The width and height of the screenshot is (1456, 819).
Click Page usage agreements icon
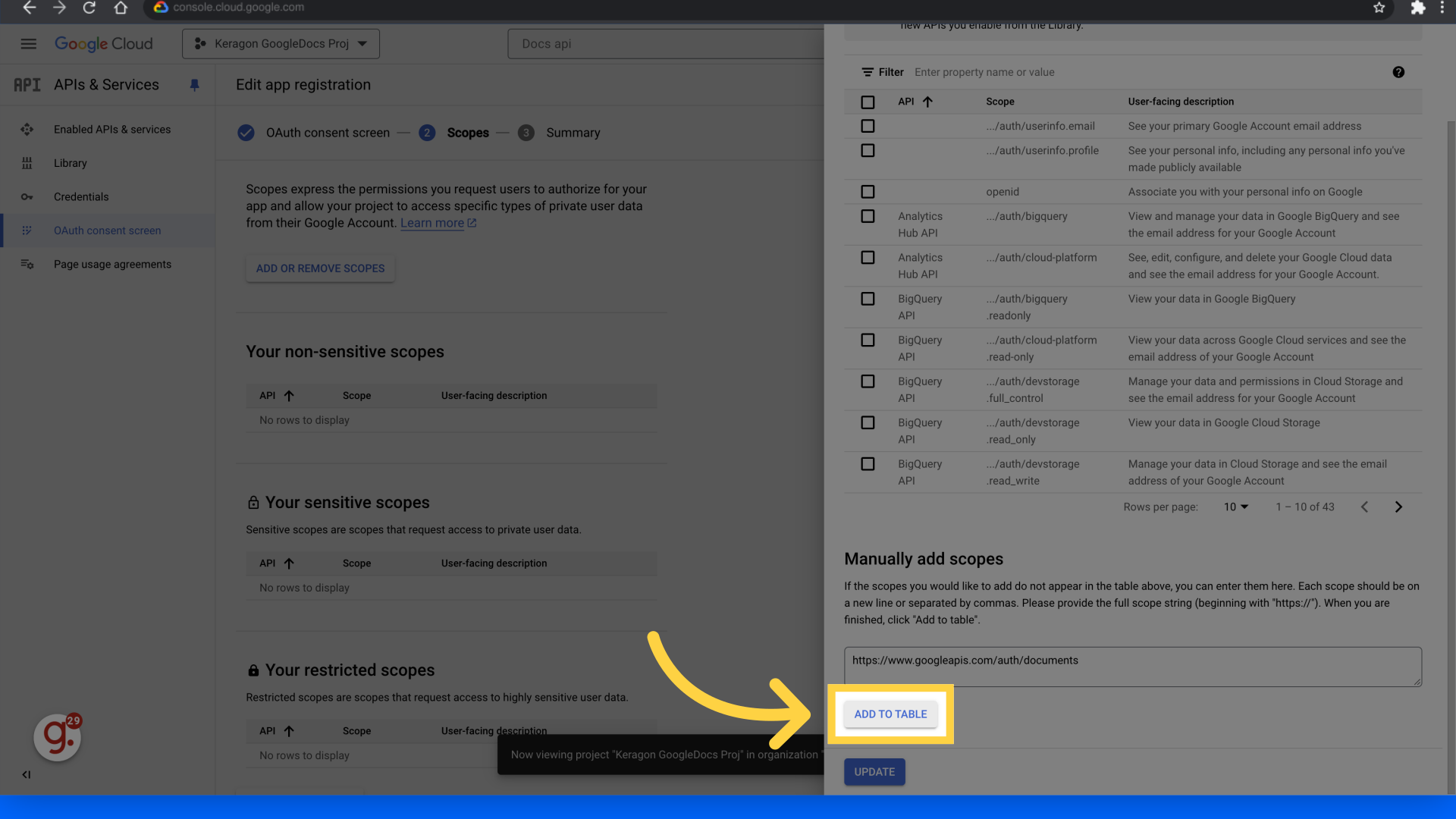tap(27, 264)
